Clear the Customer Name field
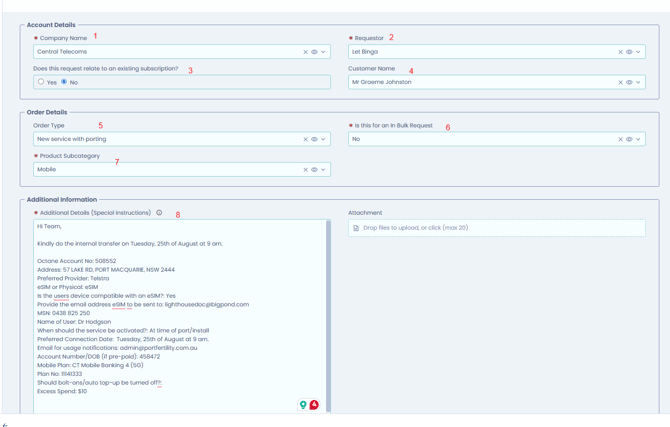 (620, 82)
